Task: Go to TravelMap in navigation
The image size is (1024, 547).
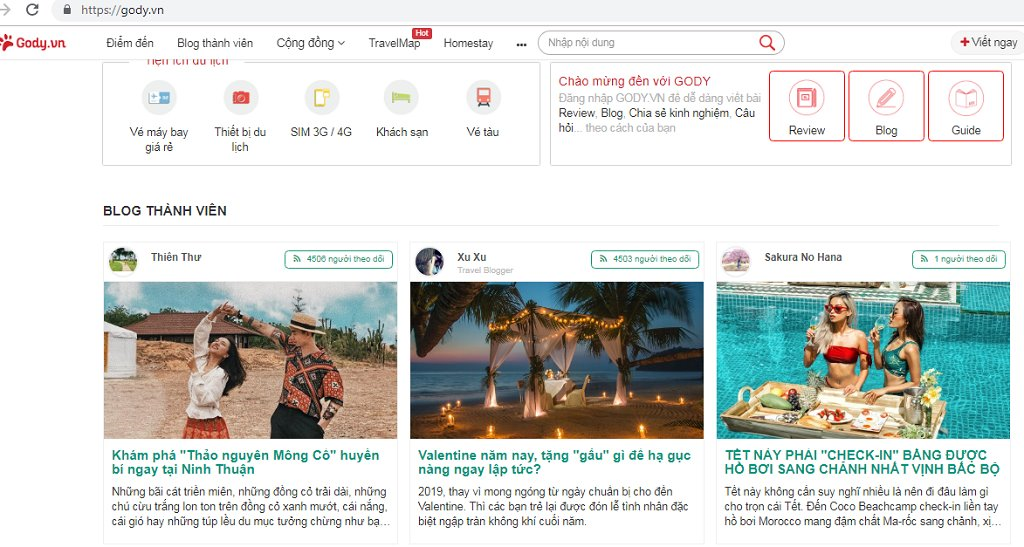Action: [x=394, y=43]
